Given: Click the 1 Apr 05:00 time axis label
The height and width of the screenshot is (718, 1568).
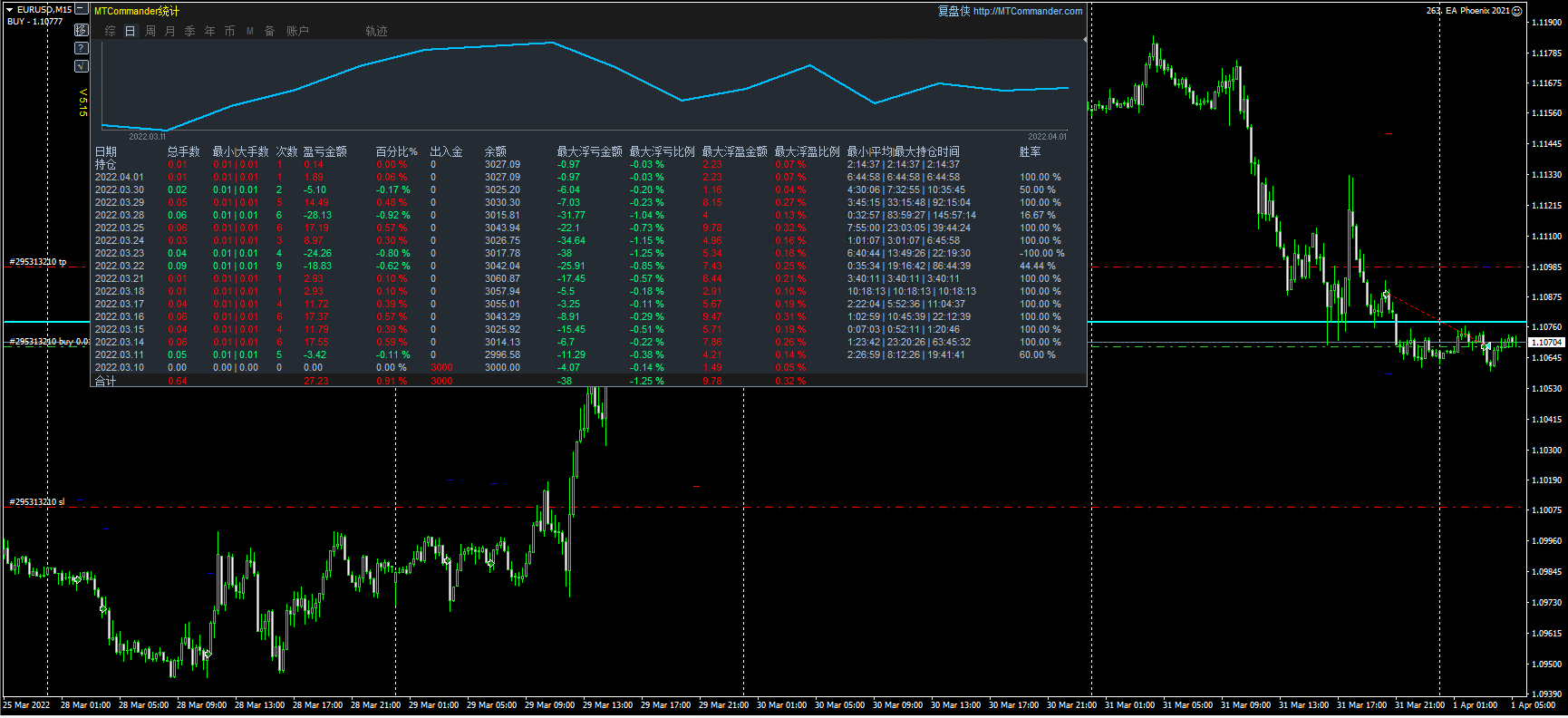Looking at the screenshot, I should click(1533, 705).
